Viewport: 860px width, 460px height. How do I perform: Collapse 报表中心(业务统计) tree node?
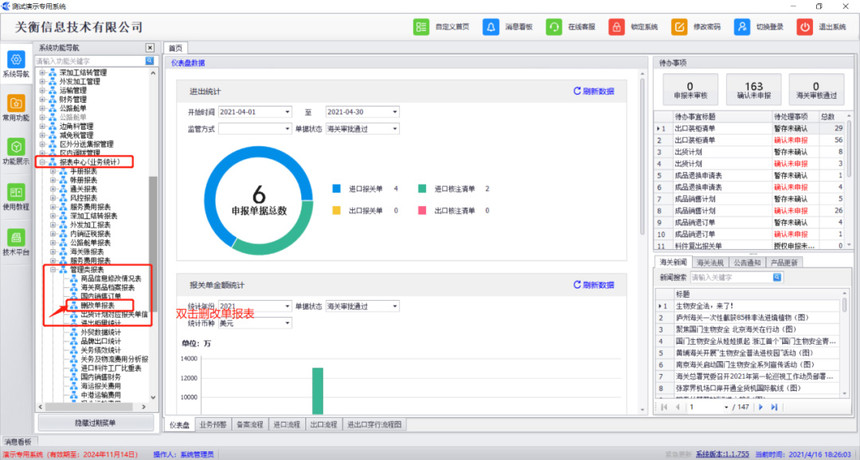coord(42,162)
